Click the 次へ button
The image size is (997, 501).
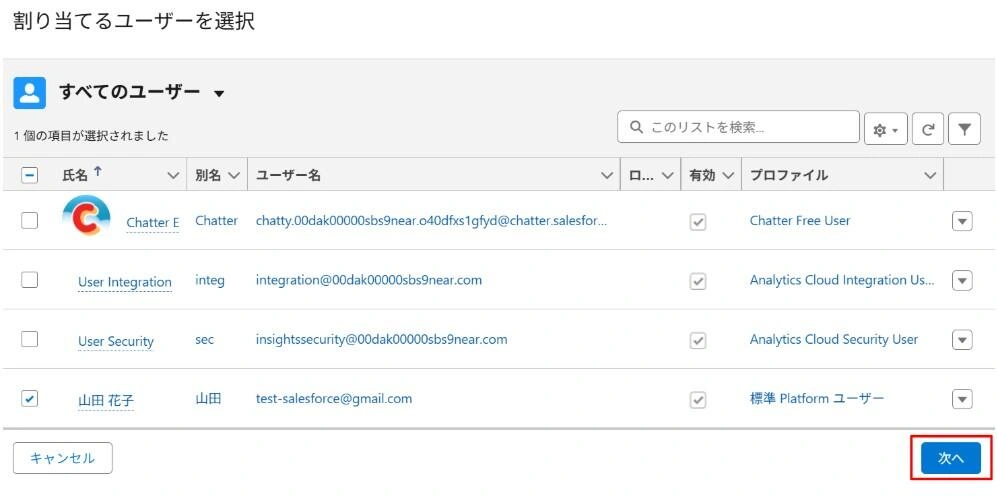[x=951, y=458]
